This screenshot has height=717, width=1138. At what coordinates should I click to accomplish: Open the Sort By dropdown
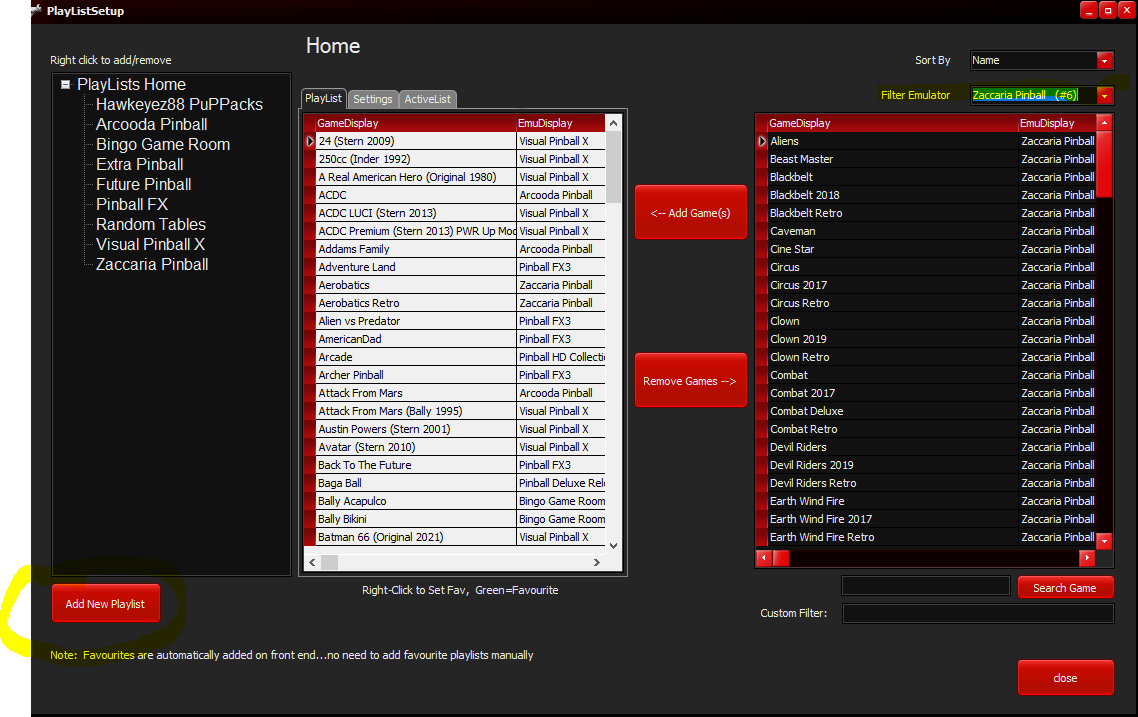pos(1104,61)
